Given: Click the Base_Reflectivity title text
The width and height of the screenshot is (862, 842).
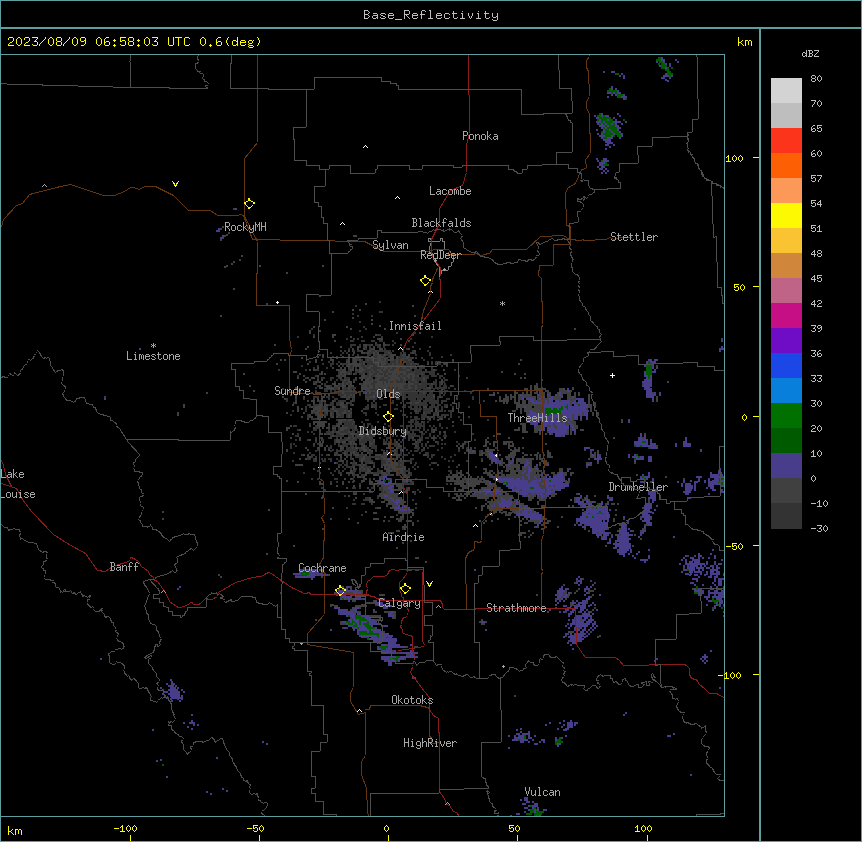Looking at the screenshot, I should pyautogui.click(x=431, y=15).
